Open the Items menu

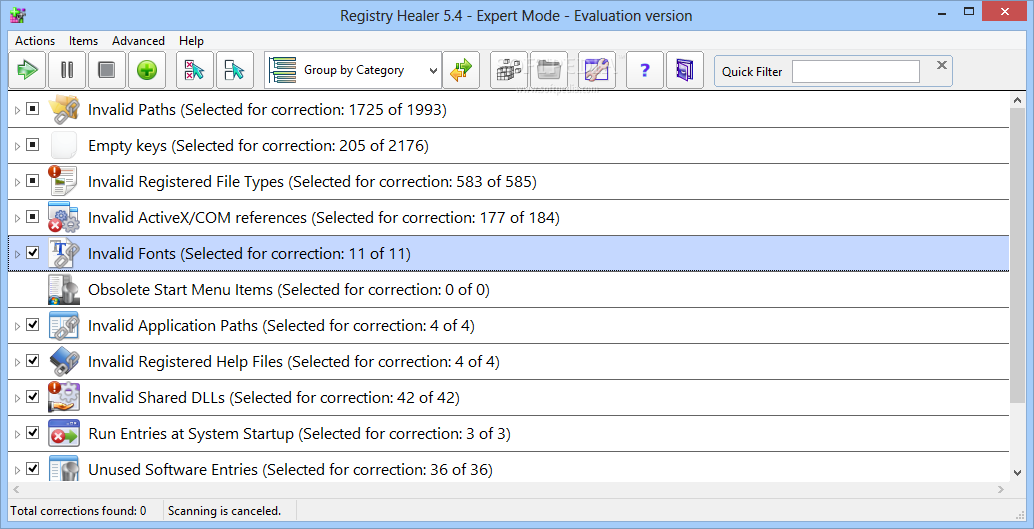point(83,41)
